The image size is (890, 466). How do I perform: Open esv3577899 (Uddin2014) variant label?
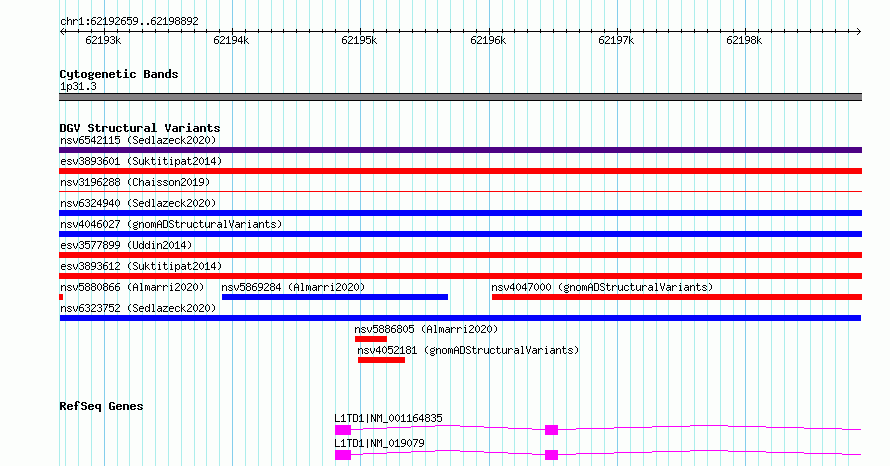126,245
